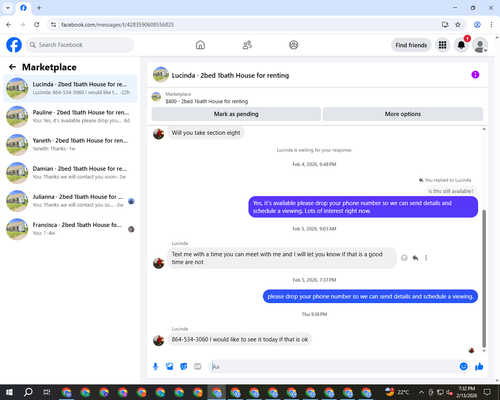Record a voice clip with microphone icon
This screenshot has width=500, height=400.
click(x=155, y=367)
